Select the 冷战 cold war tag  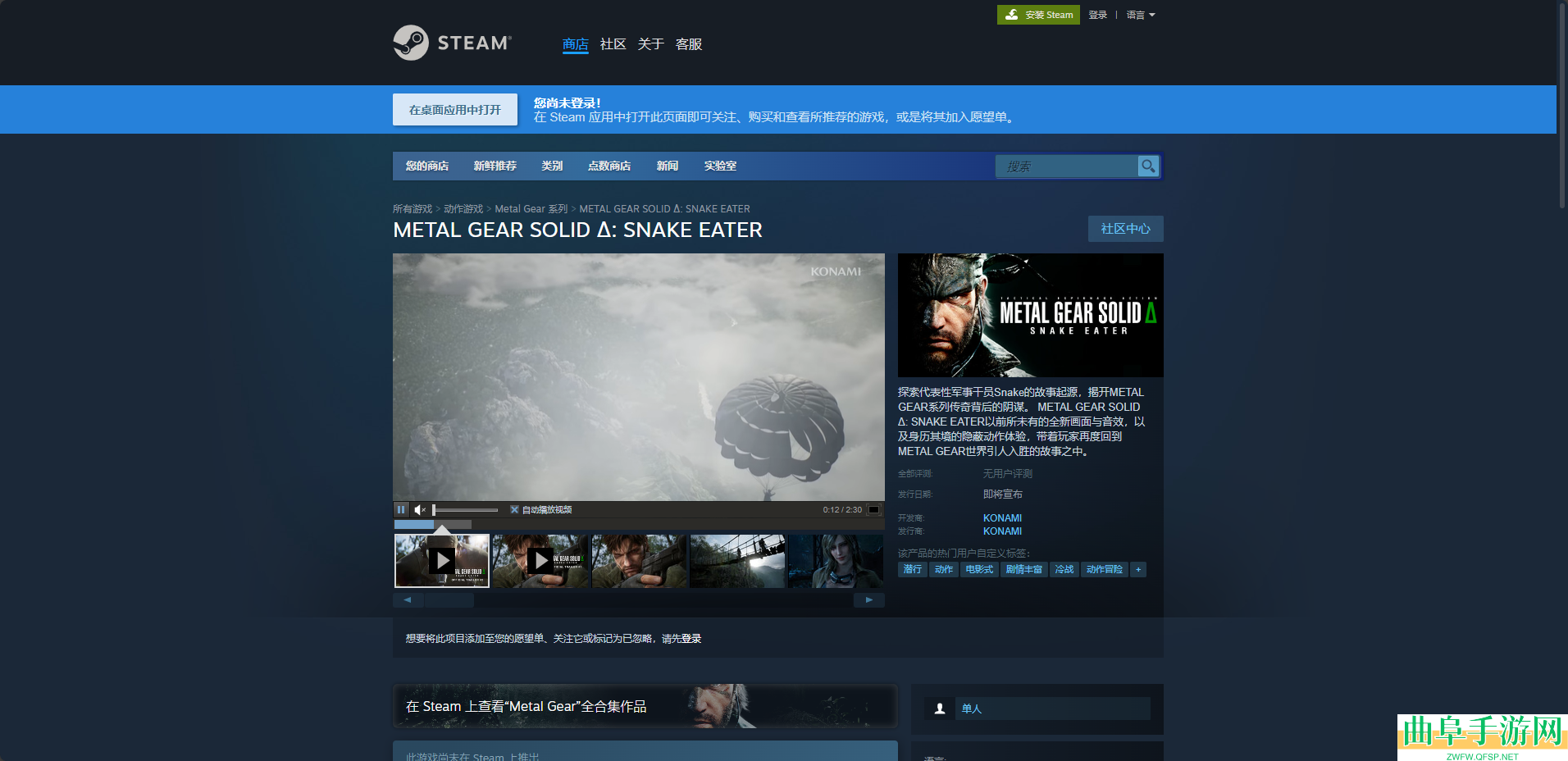1064,569
